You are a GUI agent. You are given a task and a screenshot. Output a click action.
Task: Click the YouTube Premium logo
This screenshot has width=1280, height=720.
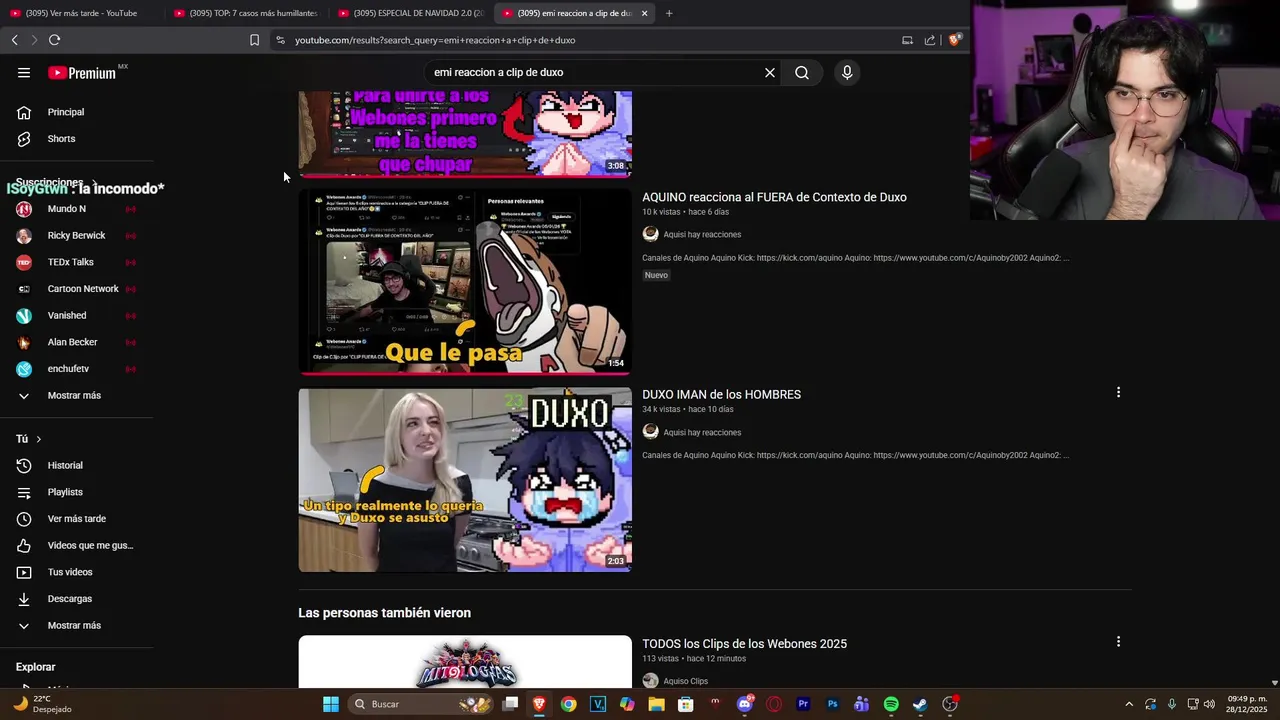(82, 72)
